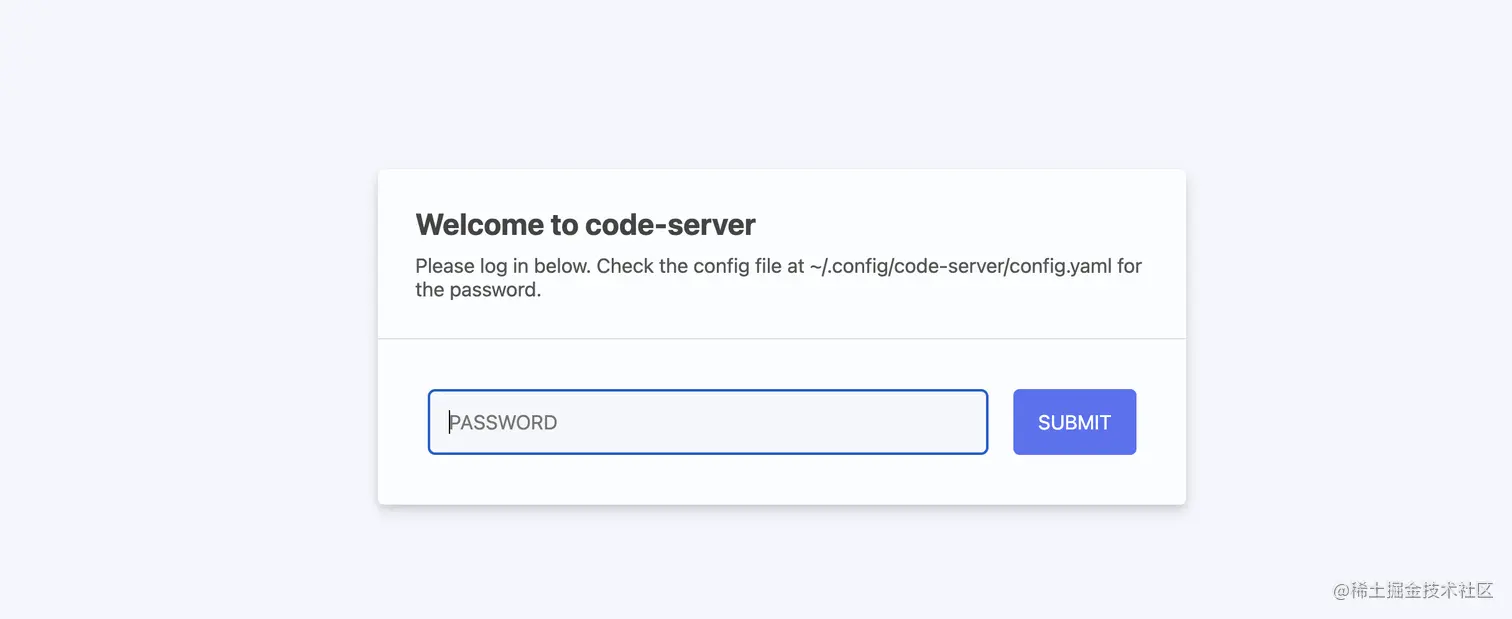The width and height of the screenshot is (1512, 619).
Task: Click the gap between password field and SUBMIT
Action: point(1001,422)
